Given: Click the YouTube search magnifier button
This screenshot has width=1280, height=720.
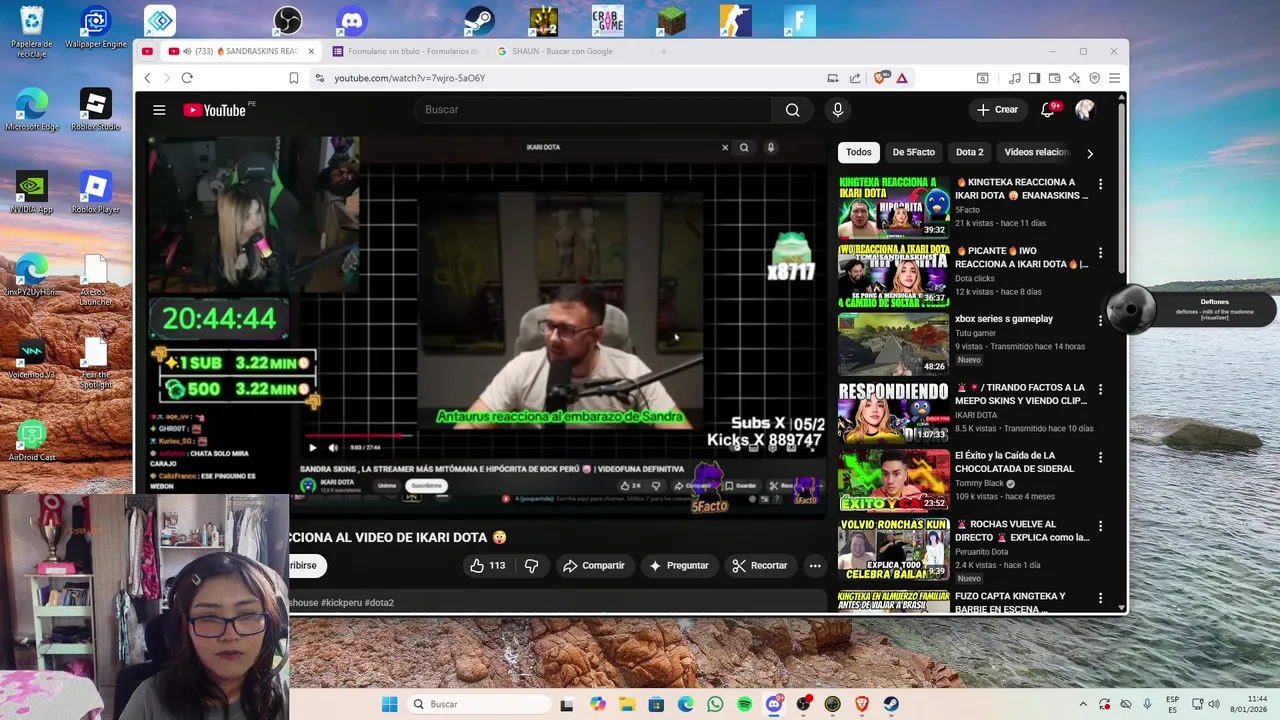Looking at the screenshot, I should pos(792,110).
